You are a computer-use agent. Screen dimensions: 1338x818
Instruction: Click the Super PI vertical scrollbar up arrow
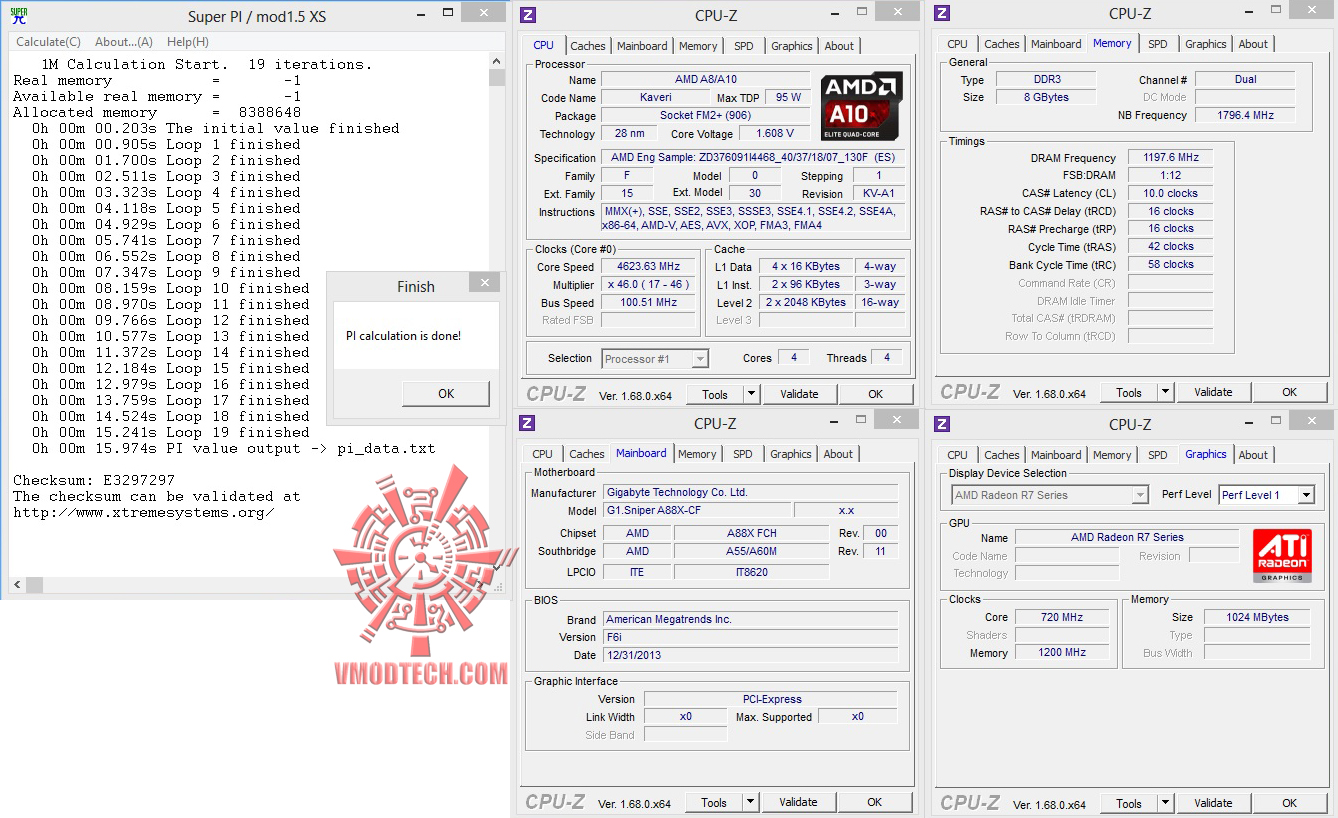[x=497, y=63]
